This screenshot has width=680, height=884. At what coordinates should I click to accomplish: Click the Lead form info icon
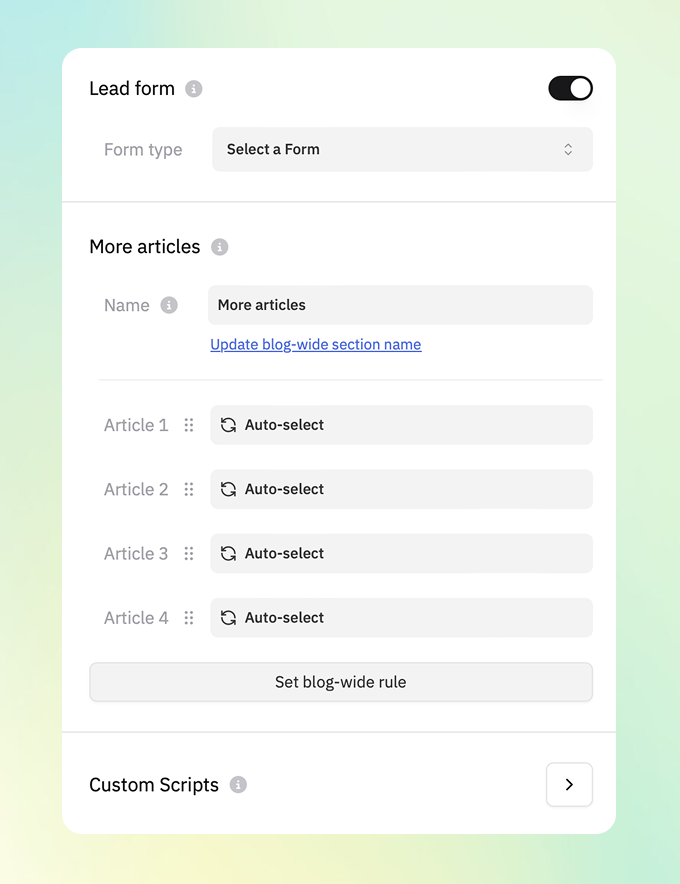coord(194,89)
